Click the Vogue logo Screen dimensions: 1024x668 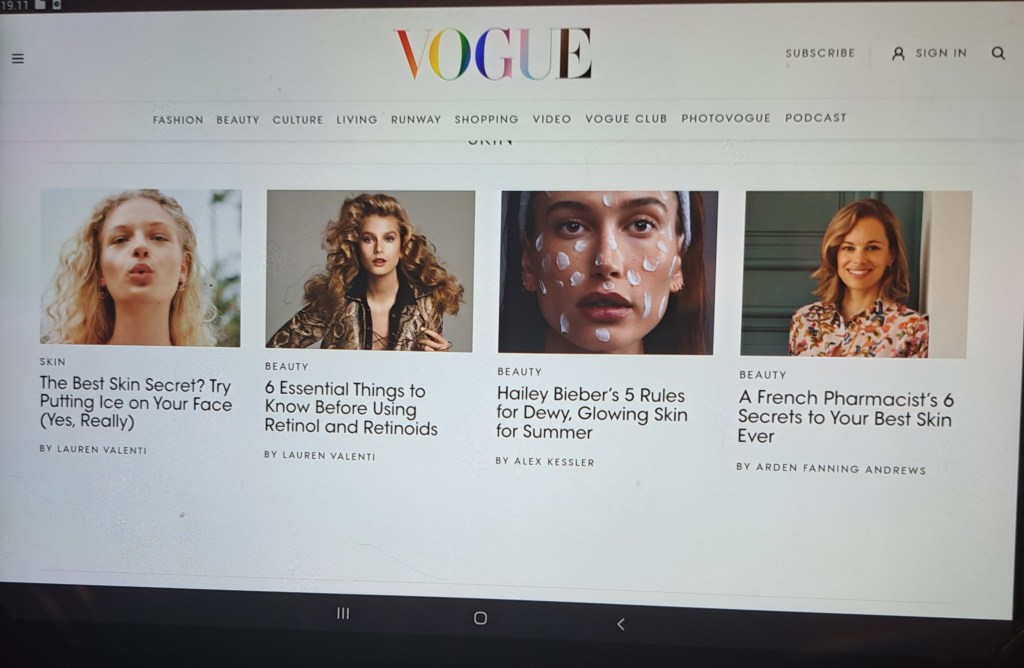click(494, 54)
